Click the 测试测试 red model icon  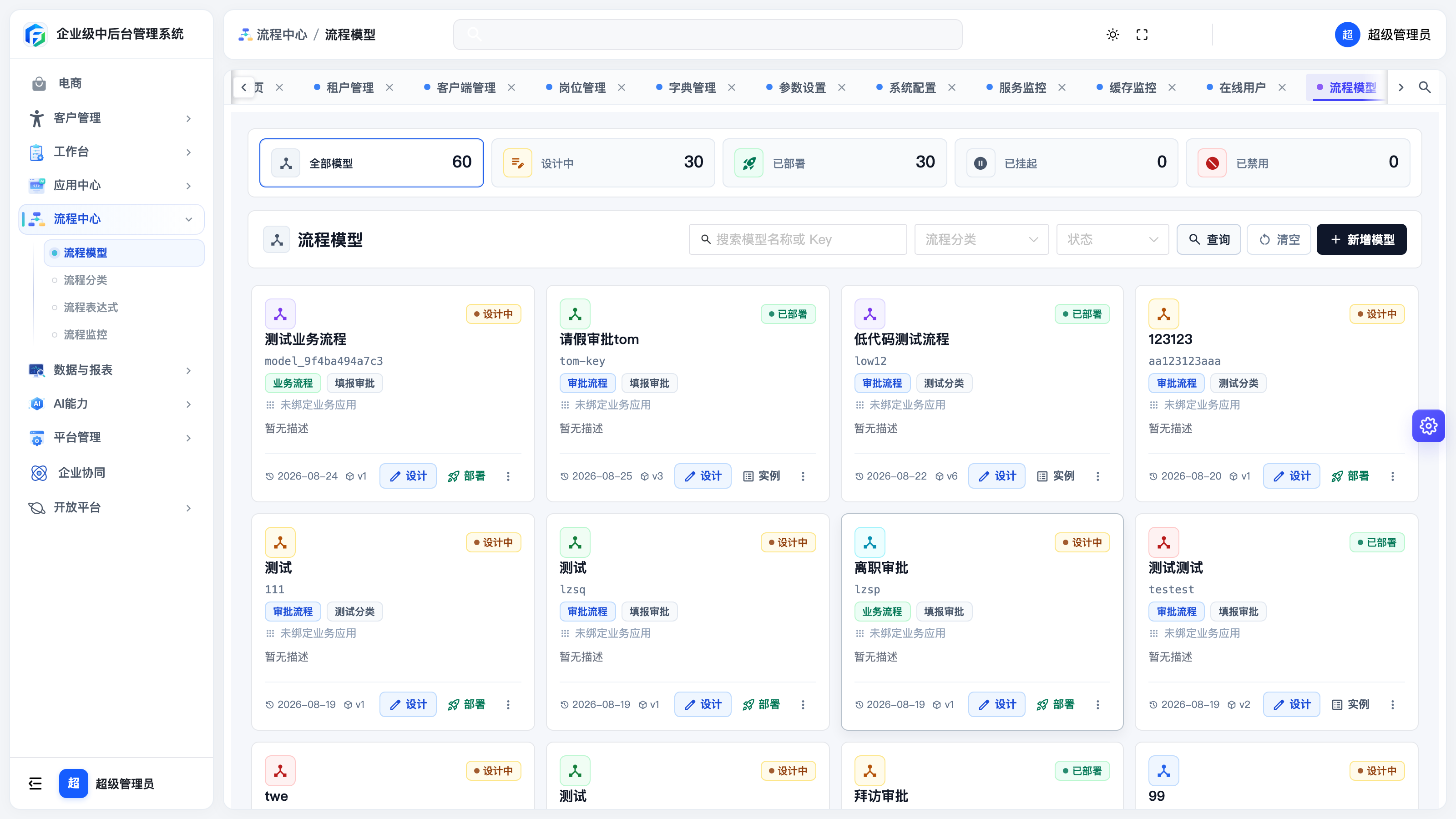point(1164,542)
